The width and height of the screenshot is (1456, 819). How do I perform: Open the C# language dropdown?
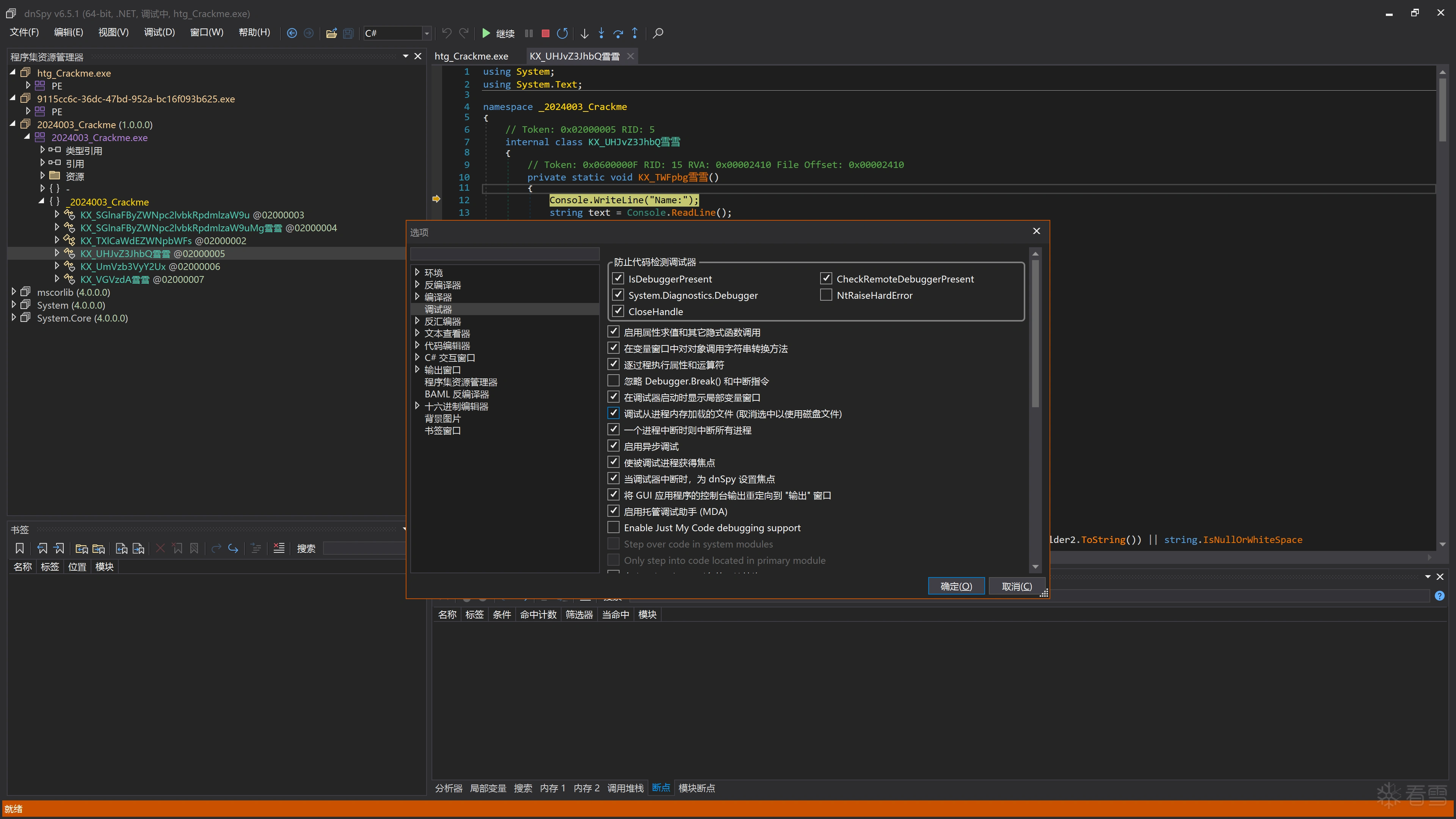[x=427, y=33]
